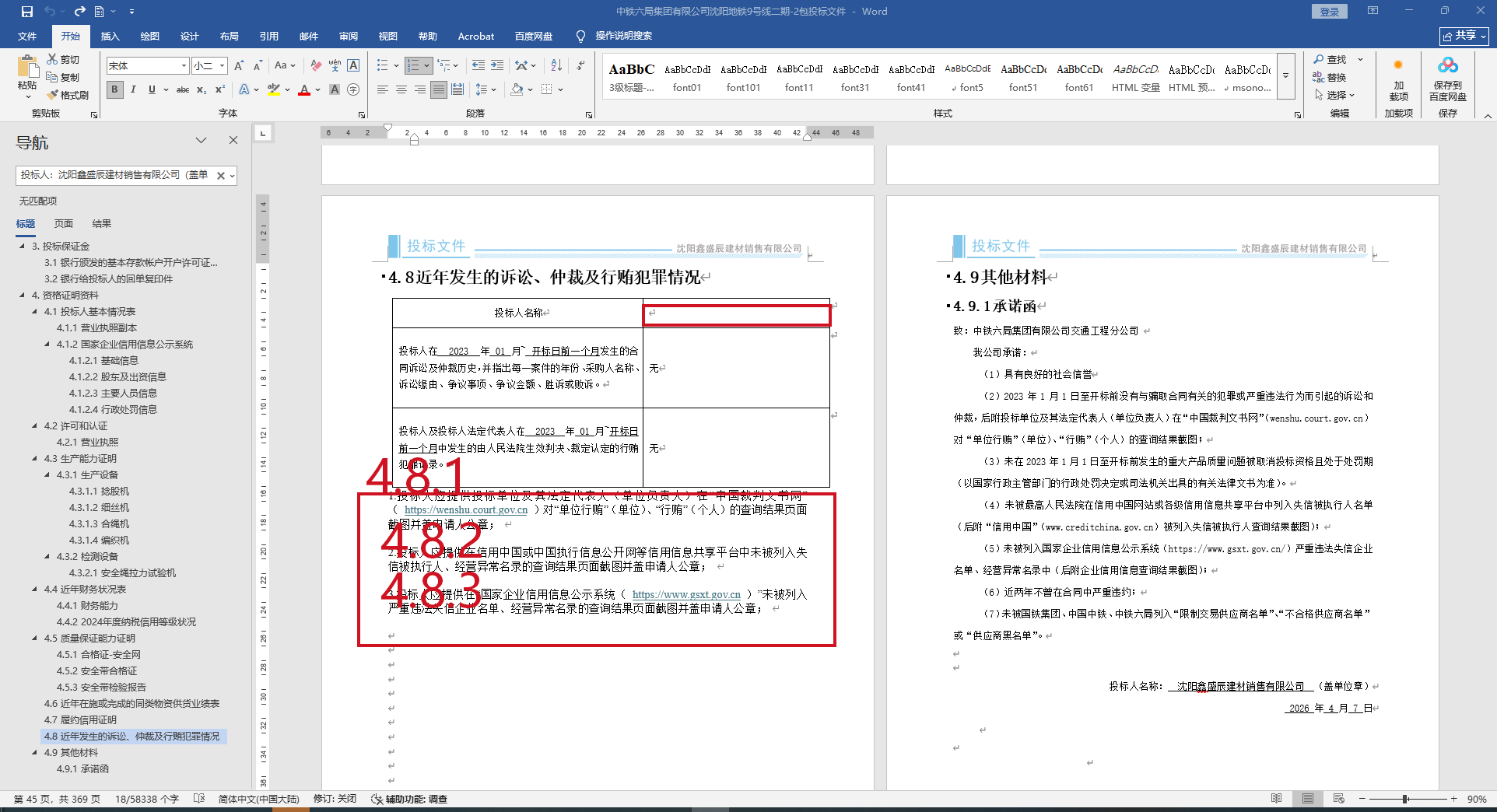Switch to the 审阅 ribbon tab
The width and height of the screenshot is (1497, 812).
[348, 36]
